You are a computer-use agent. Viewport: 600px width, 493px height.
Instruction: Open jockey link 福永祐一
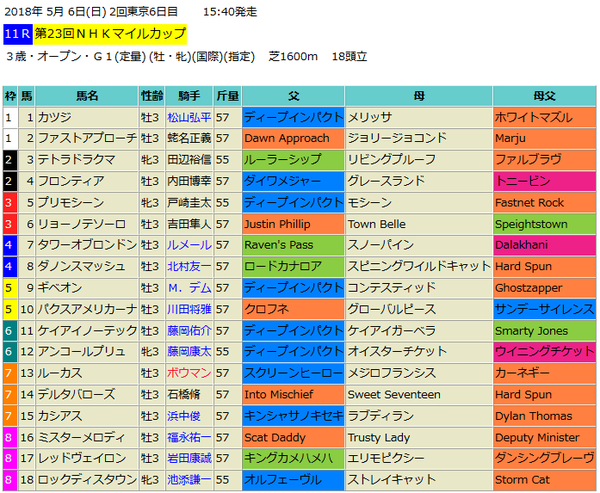pyautogui.click(x=189, y=437)
